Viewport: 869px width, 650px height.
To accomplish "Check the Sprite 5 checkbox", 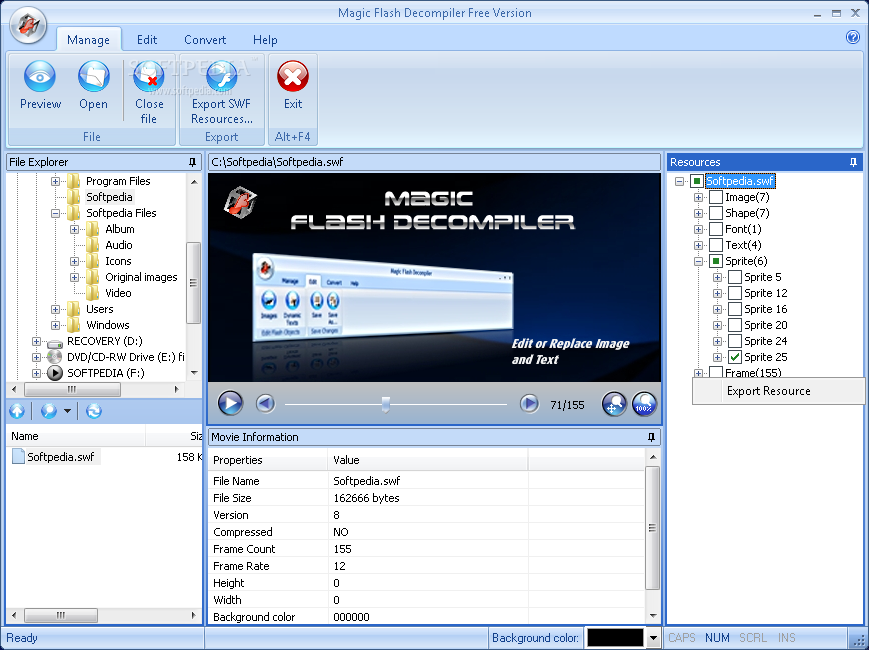I will point(735,277).
